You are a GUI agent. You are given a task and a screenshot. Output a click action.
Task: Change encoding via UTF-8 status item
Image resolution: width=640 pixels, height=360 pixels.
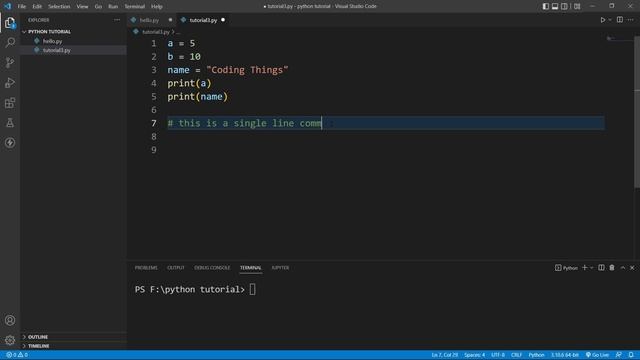coord(498,355)
